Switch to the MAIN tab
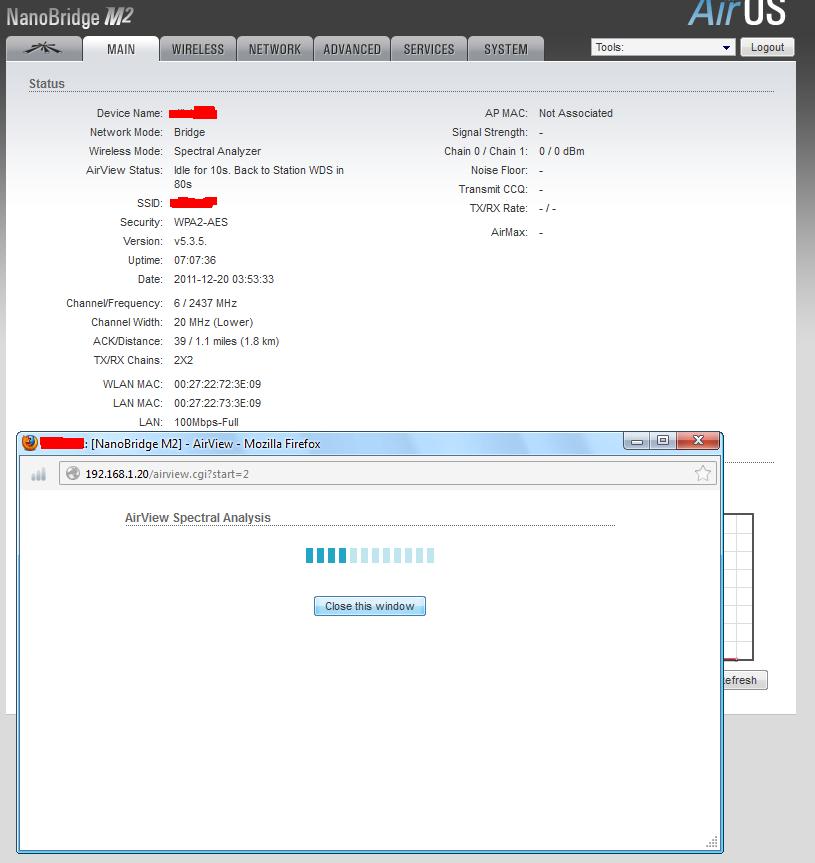Viewport: 815px width, 863px height. pos(121,49)
